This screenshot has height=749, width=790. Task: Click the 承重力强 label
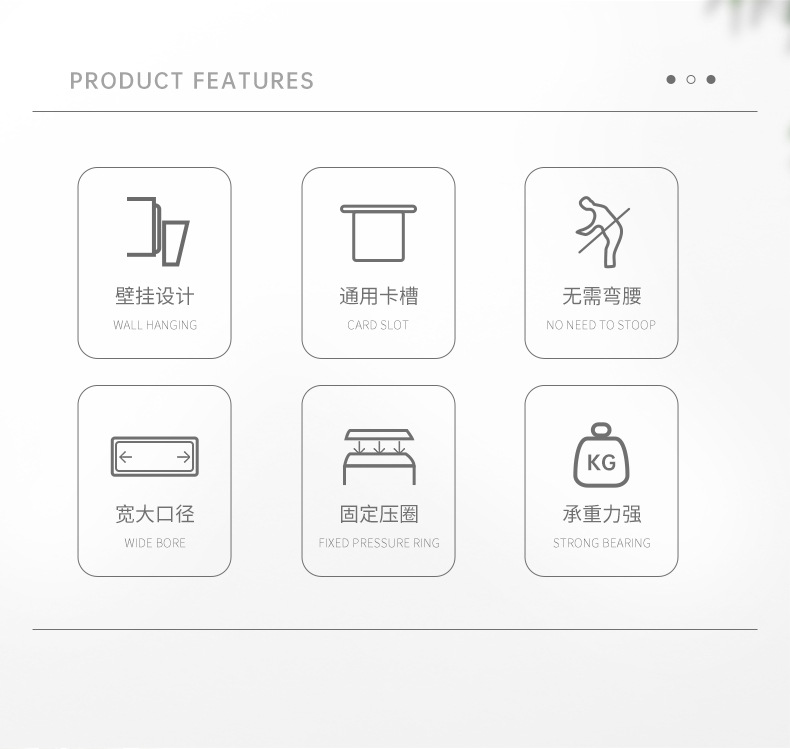602,514
